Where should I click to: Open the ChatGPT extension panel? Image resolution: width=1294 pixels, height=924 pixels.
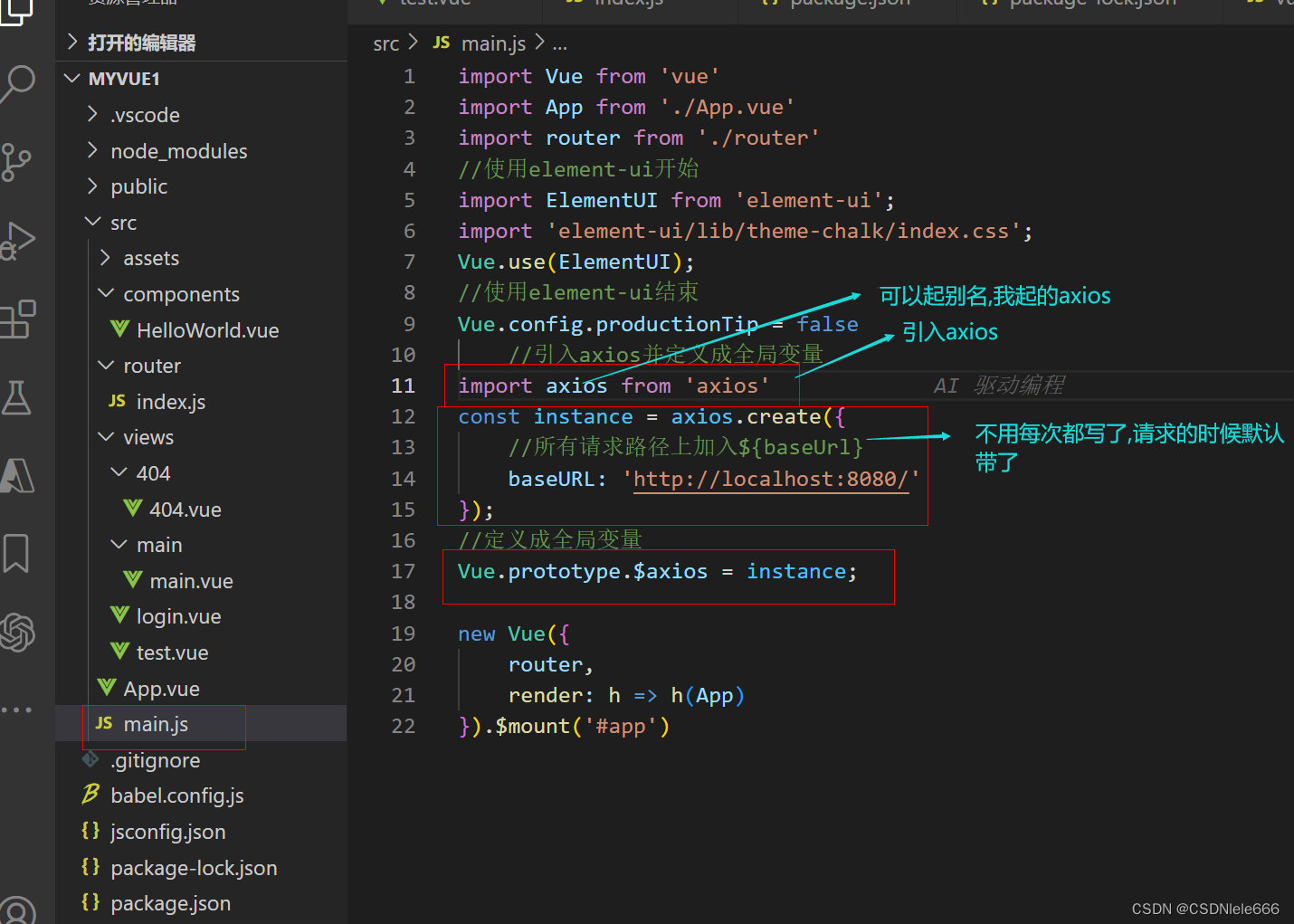point(18,632)
